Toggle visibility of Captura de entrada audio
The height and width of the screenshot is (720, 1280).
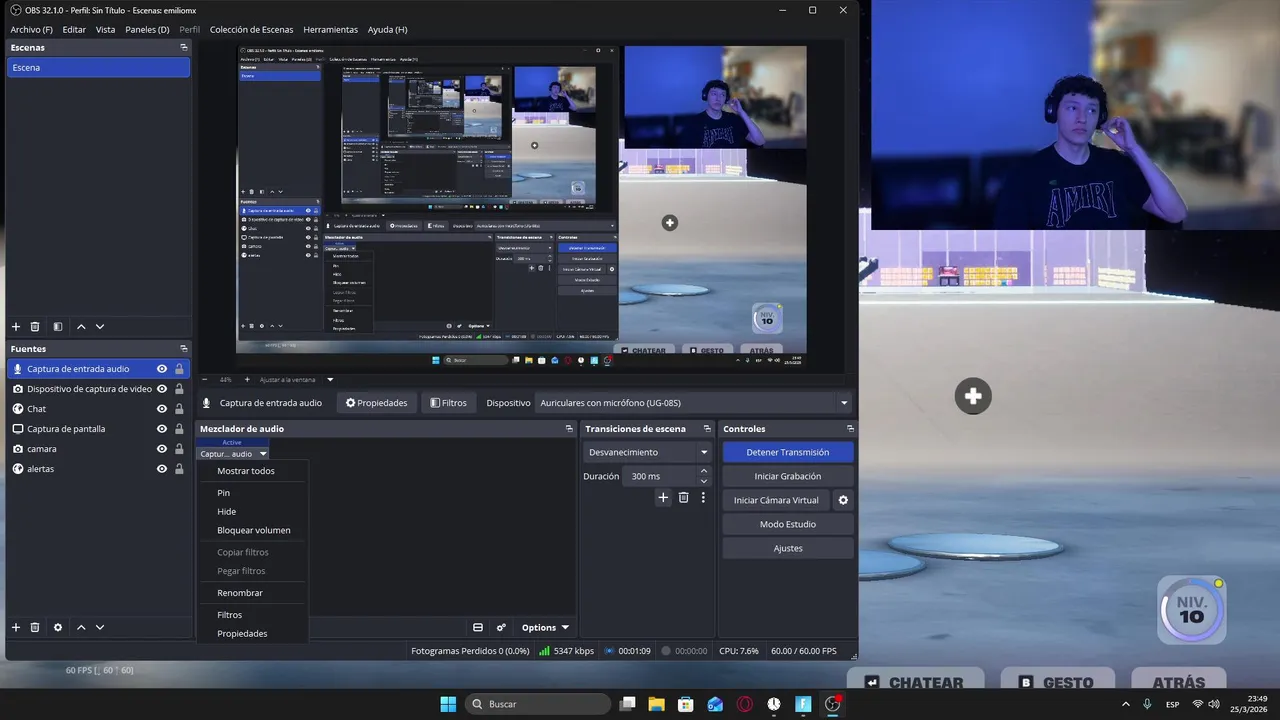[162, 369]
